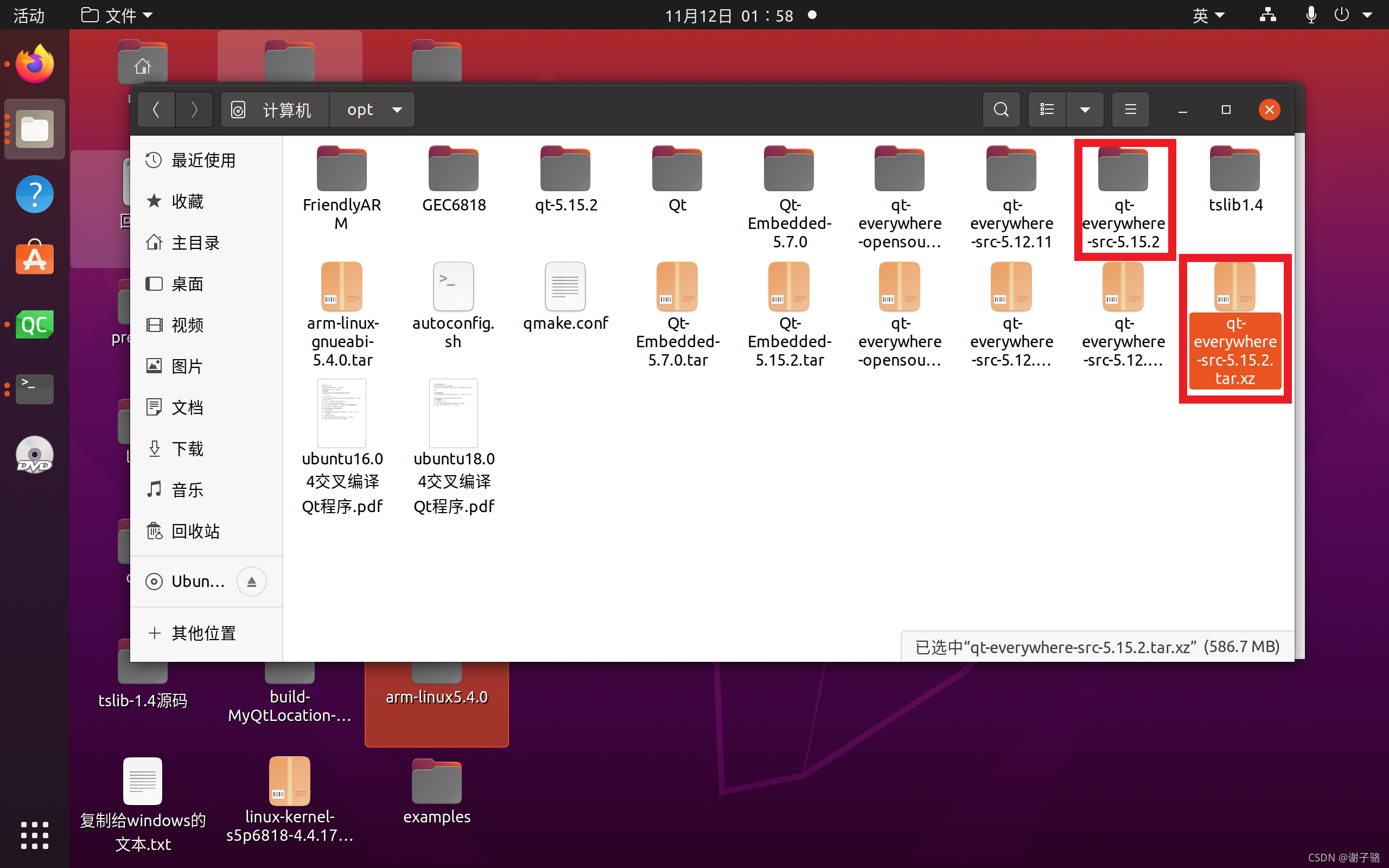This screenshot has width=1389, height=868.
Task: Open view options dropdown arrow
Action: [x=1085, y=109]
